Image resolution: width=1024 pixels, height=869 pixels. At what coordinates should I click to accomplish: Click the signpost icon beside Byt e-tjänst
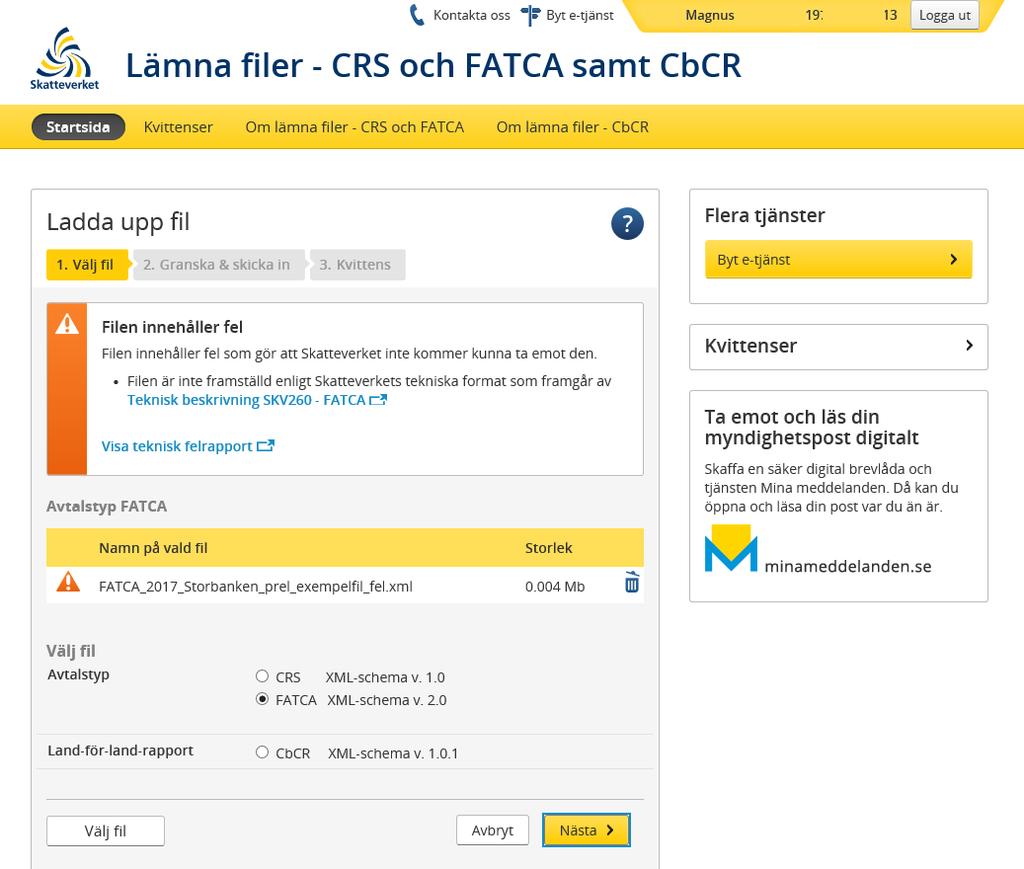[531, 15]
